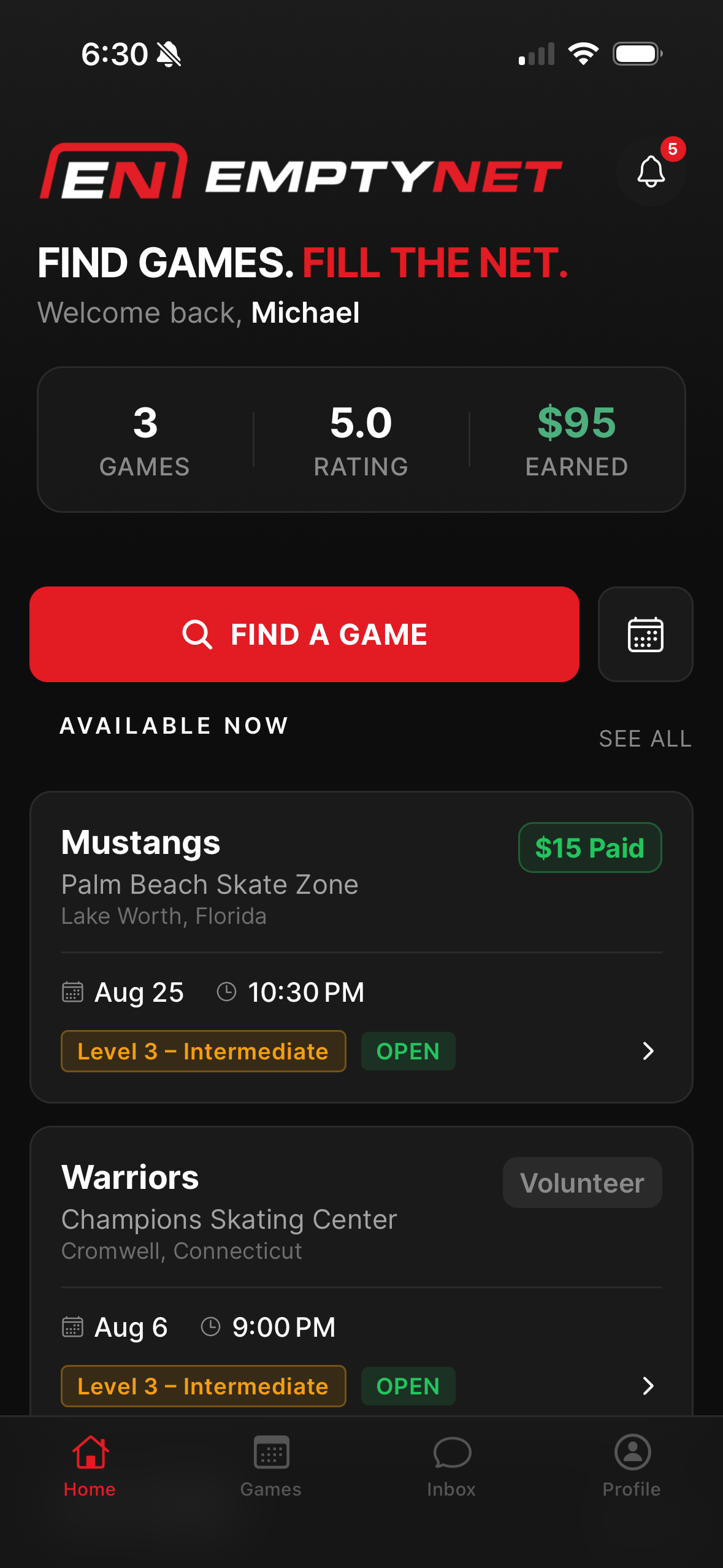Screen dimensions: 723x1568
Task: Tap the $15 Paid badge
Action: (x=590, y=848)
